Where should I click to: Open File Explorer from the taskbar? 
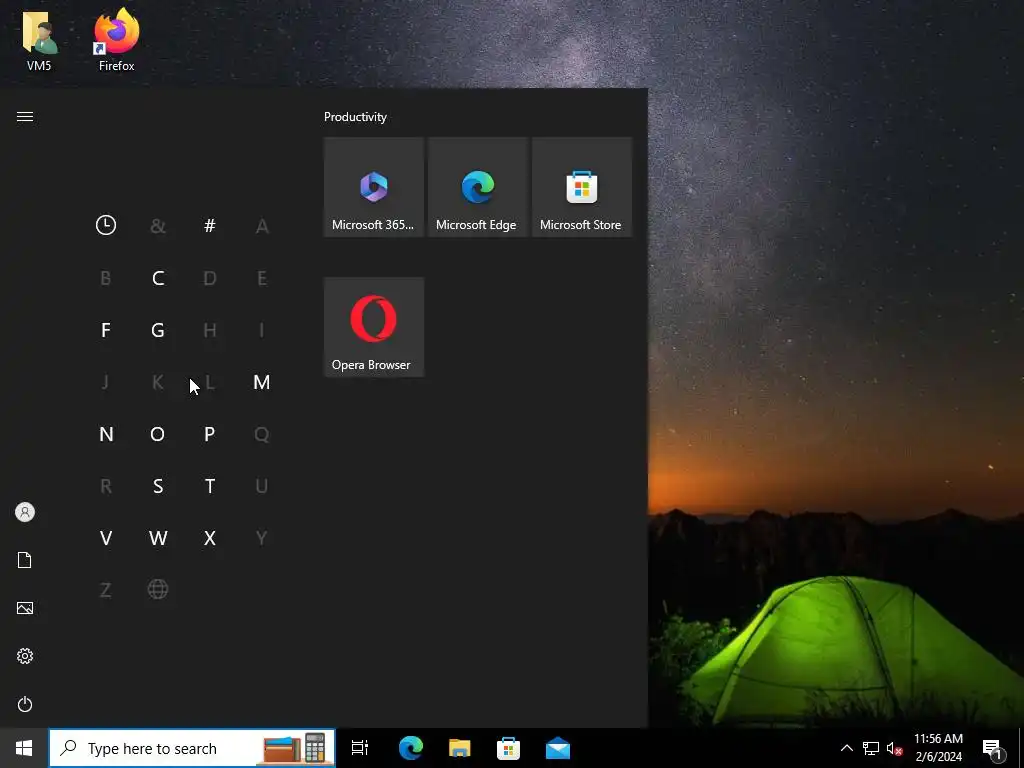pos(460,748)
